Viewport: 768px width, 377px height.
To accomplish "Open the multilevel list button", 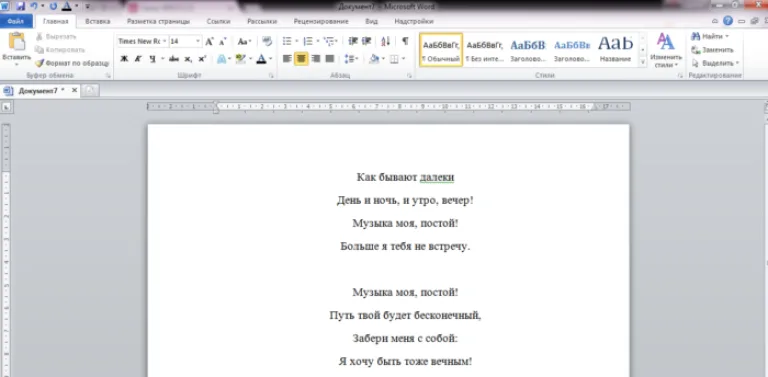I will (x=329, y=42).
